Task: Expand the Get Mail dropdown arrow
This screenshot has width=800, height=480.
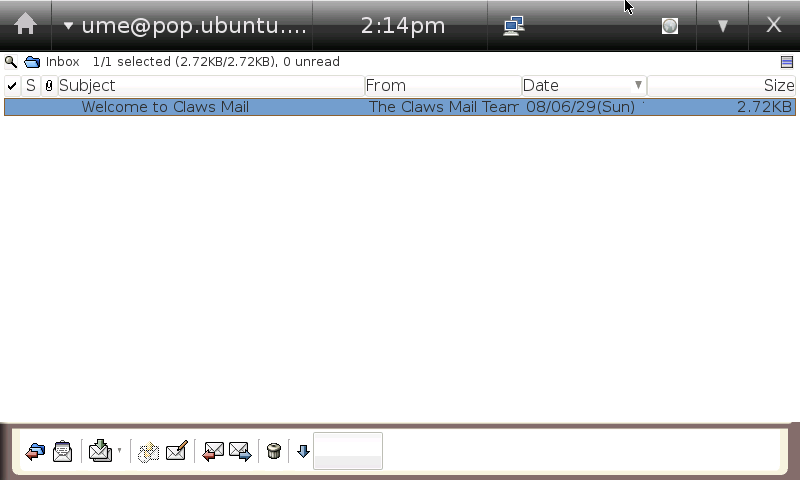Action: click(x=119, y=450)
